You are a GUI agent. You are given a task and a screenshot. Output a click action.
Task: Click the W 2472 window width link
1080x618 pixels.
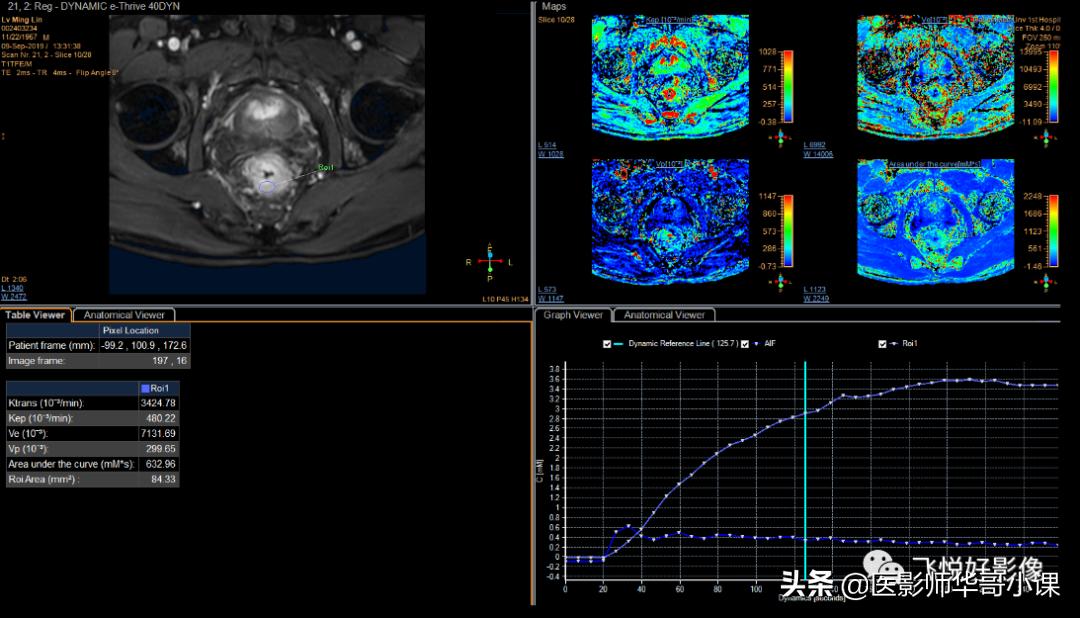[15, 297]
